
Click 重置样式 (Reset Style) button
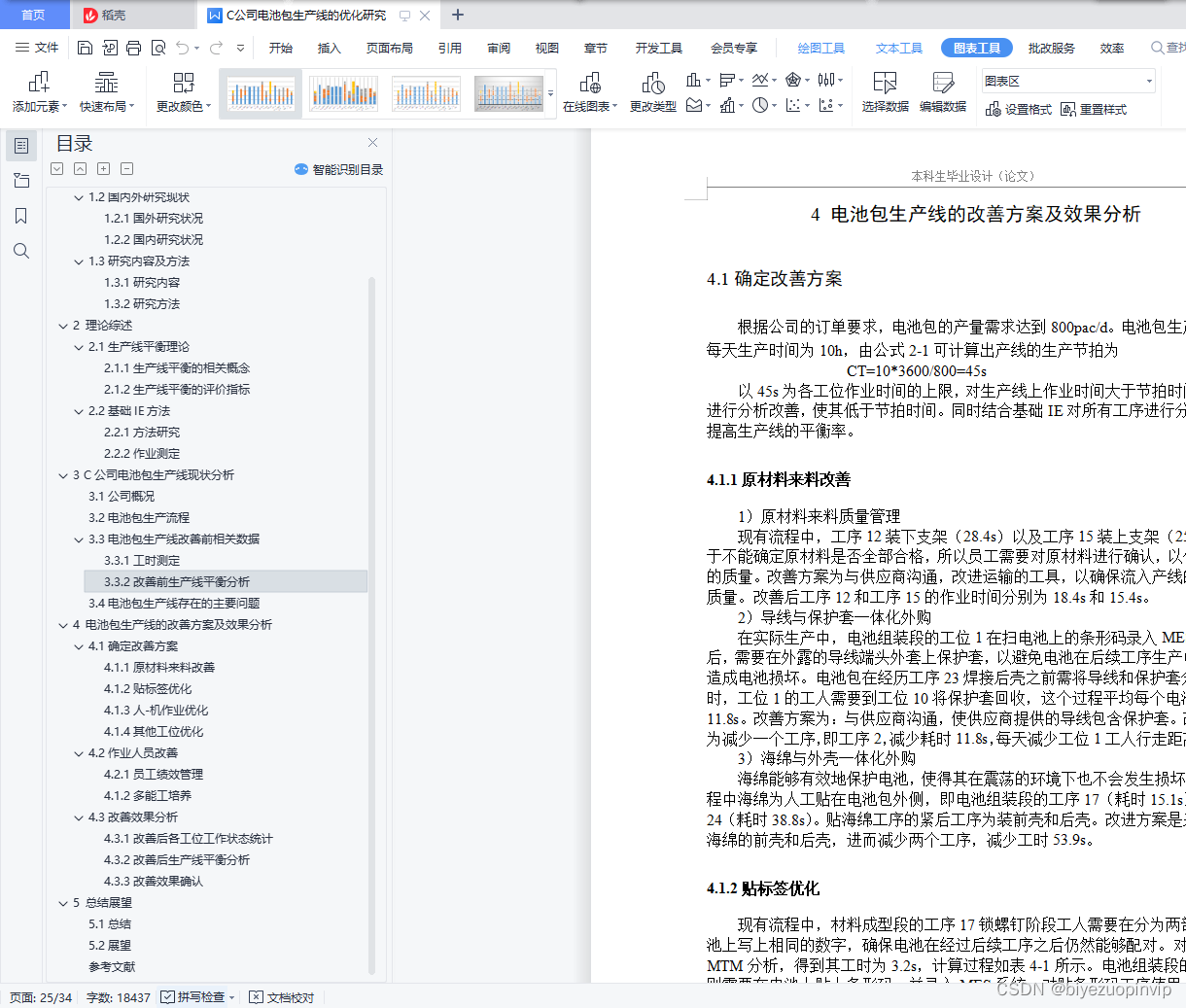tap(1094, 109)
